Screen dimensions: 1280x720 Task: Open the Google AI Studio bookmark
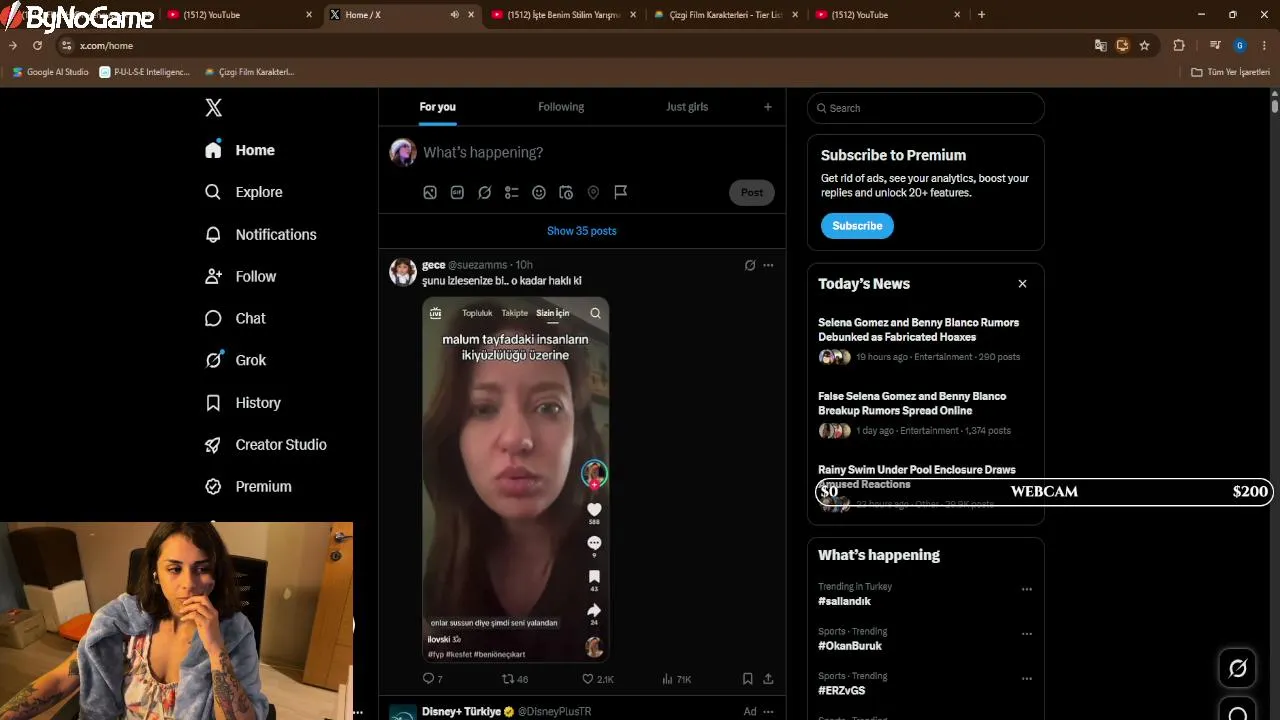coord(50,72)
